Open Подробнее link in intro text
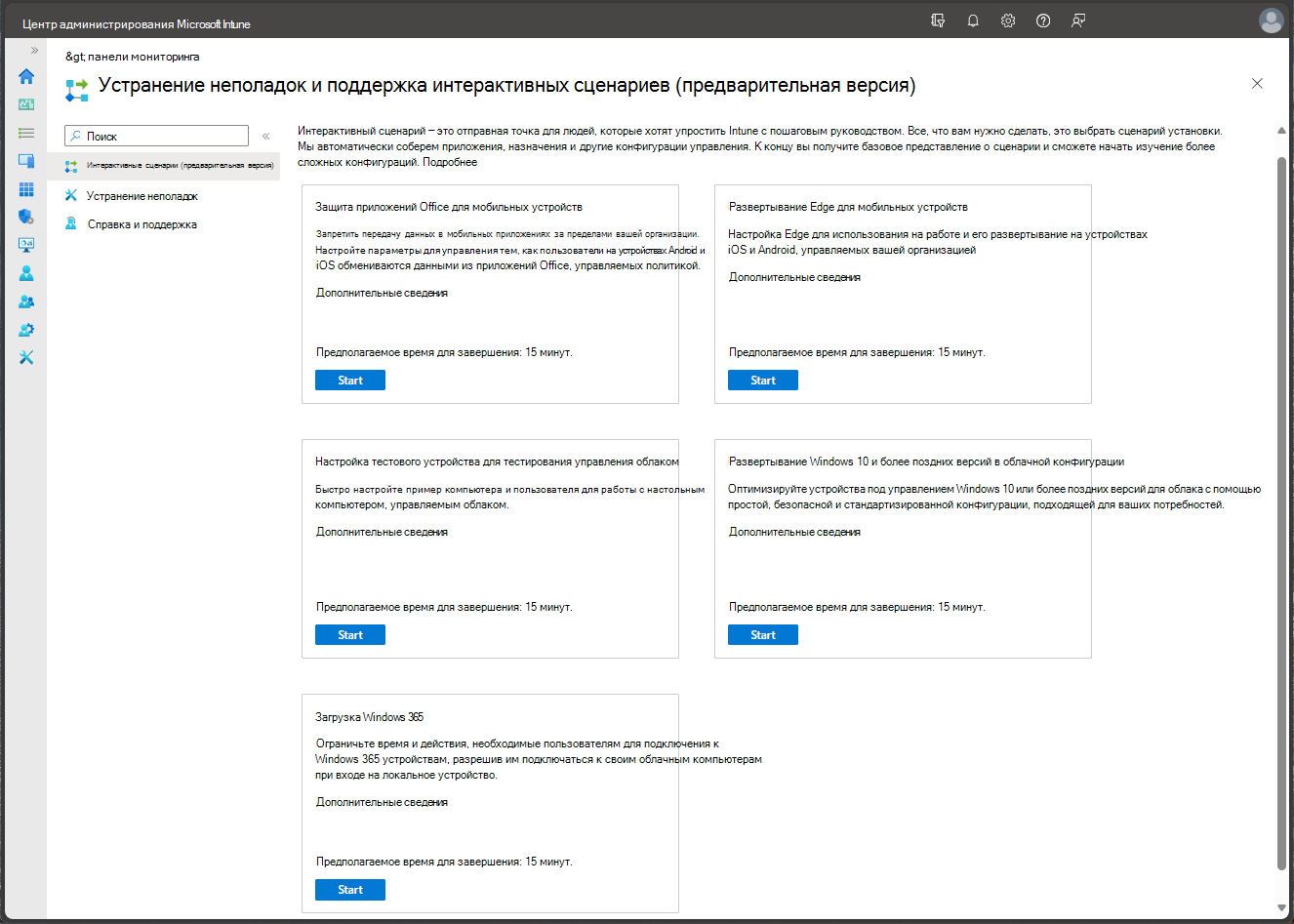 point(450,162)
